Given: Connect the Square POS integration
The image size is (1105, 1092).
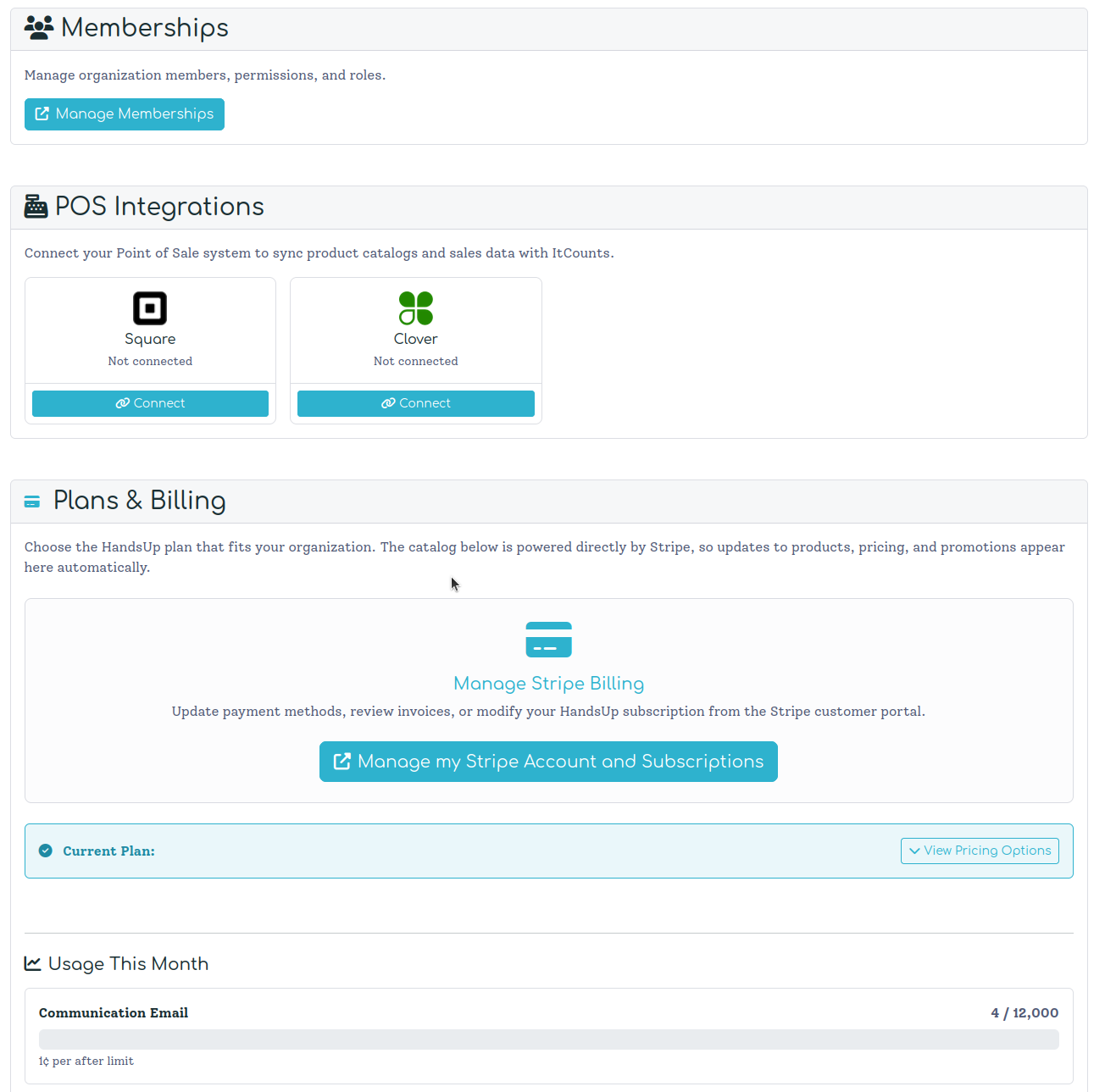Looking at the screenshot, I should 150,403.
